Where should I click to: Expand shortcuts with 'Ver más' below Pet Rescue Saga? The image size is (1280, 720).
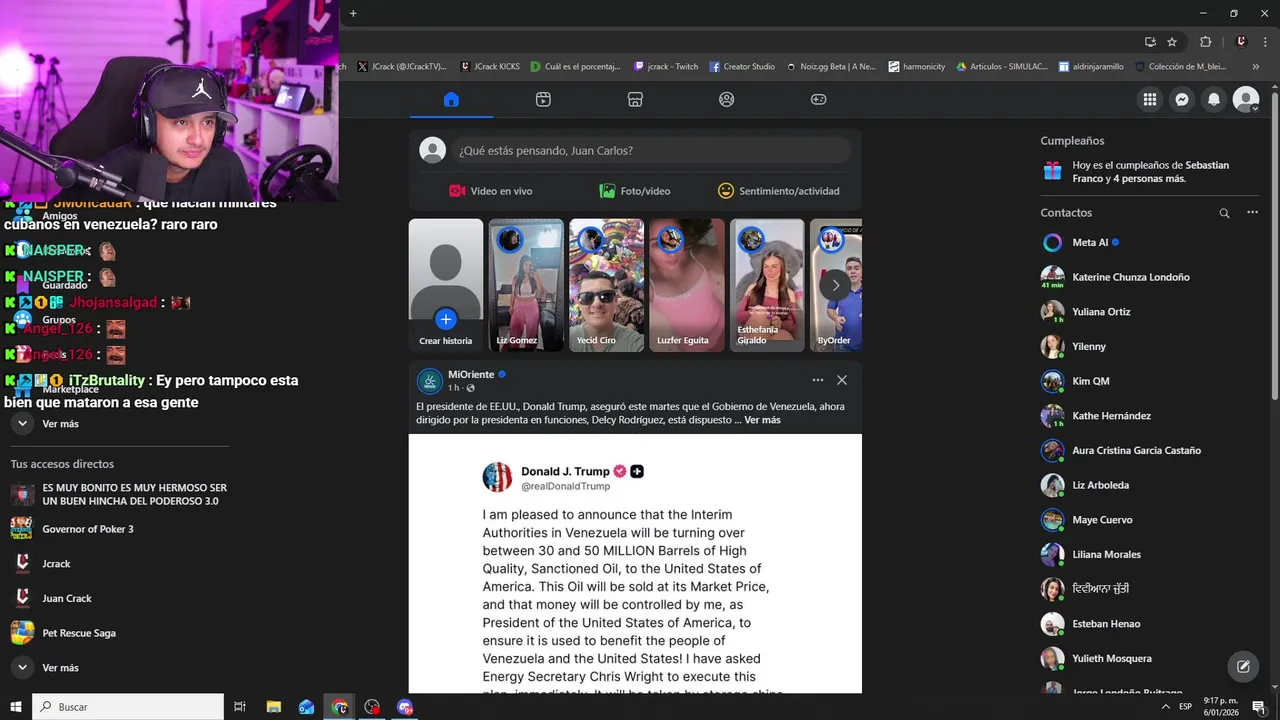60,668
